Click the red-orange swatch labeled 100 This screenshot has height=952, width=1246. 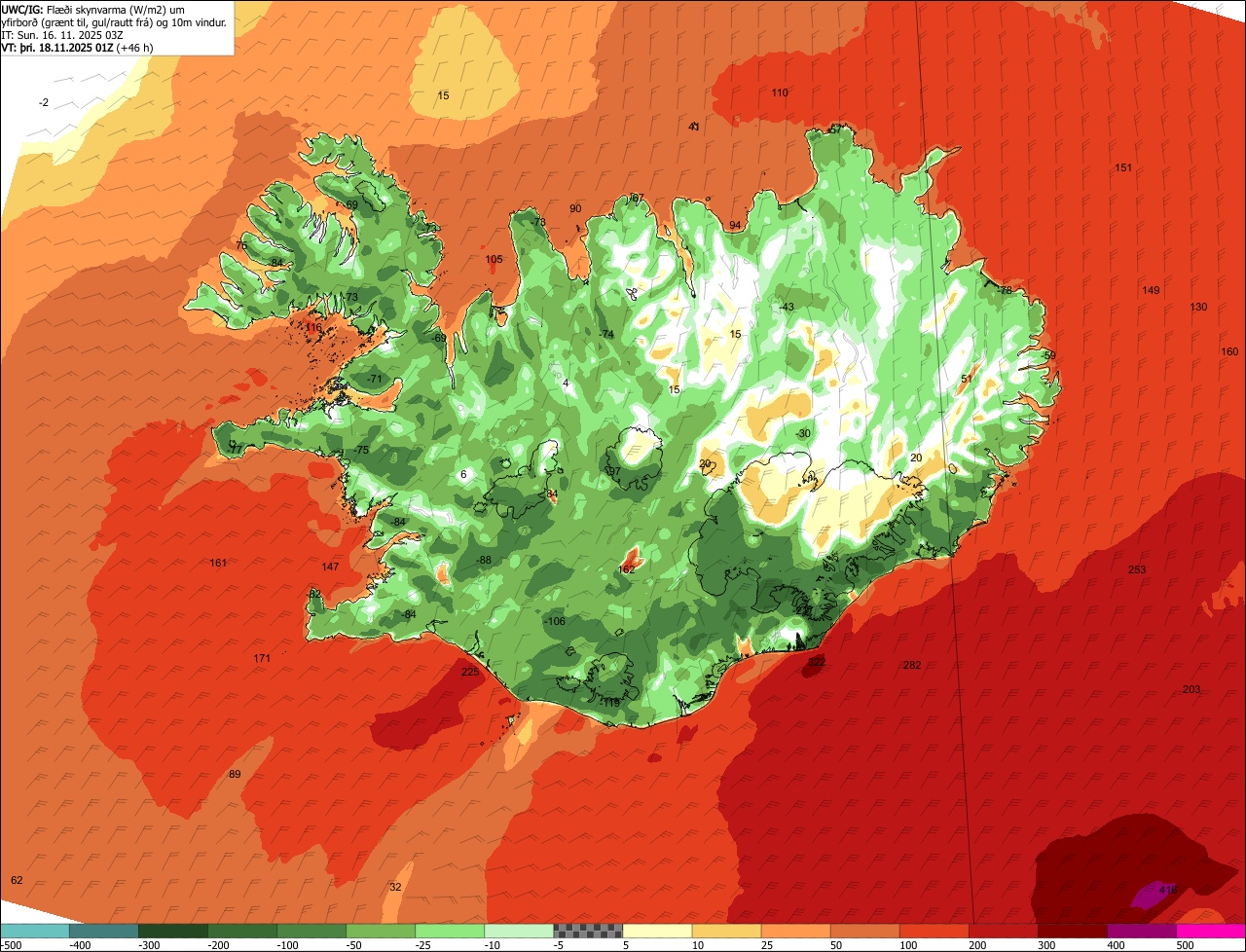point(934,931)
